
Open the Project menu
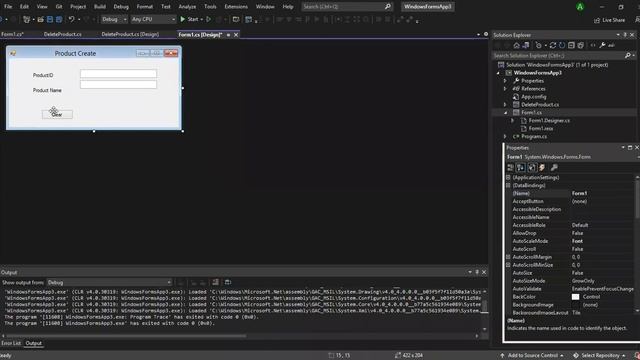[x=78, y=7]
